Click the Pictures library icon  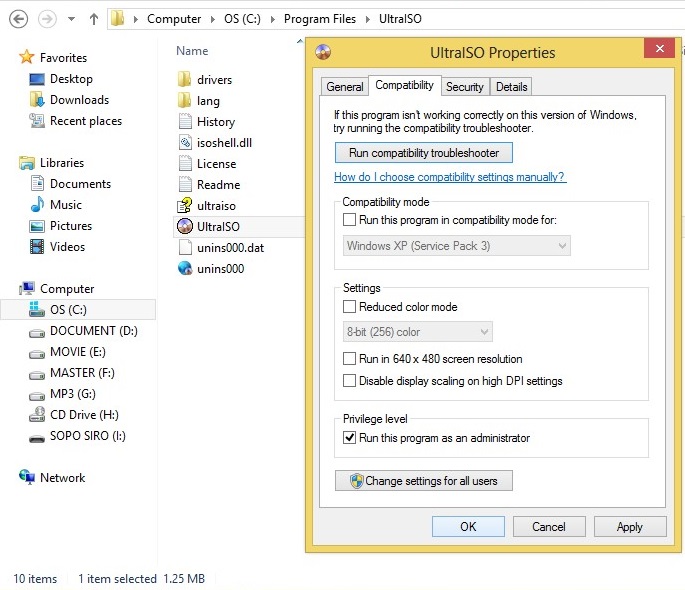pos(37,226)
